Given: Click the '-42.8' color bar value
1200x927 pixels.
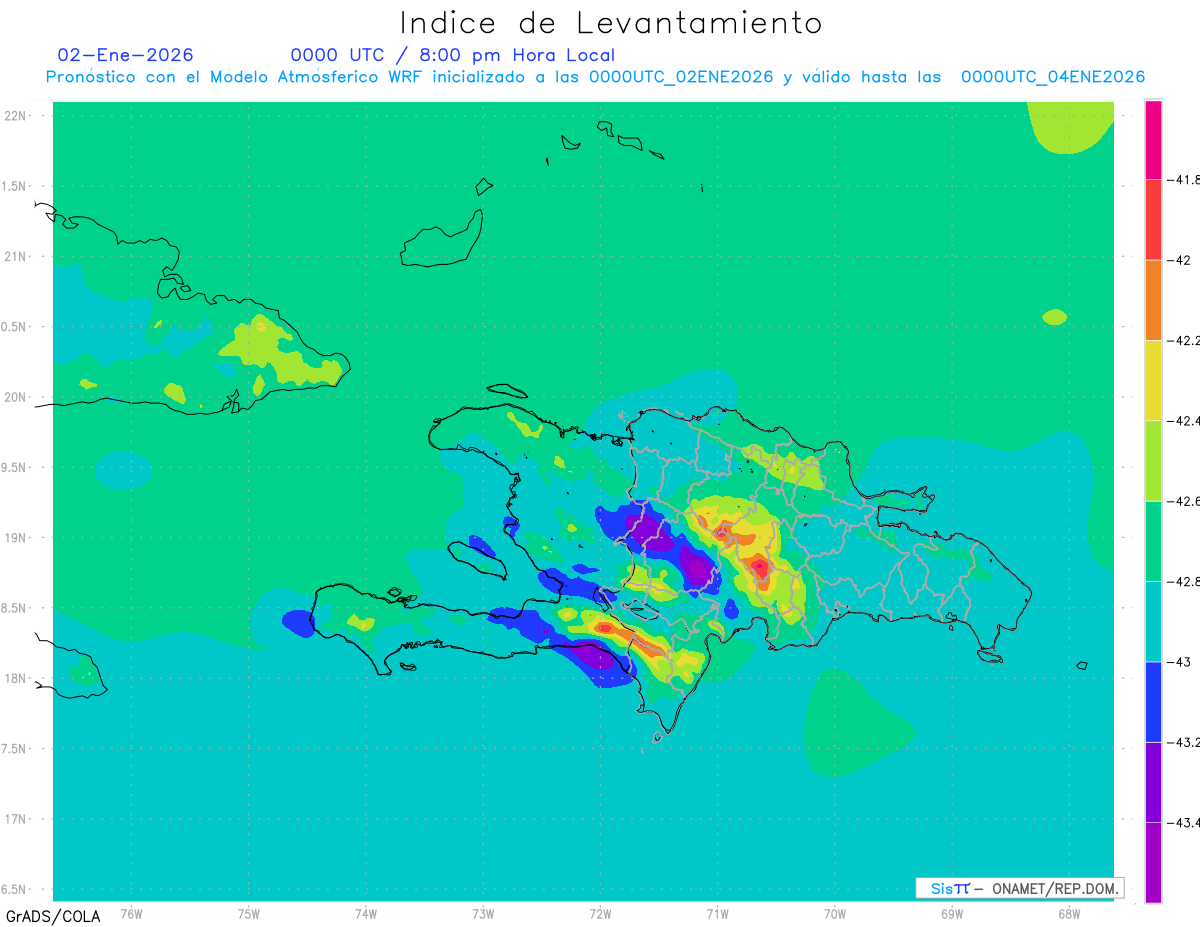Looking at the screenshot, I should coord(1182,581).
